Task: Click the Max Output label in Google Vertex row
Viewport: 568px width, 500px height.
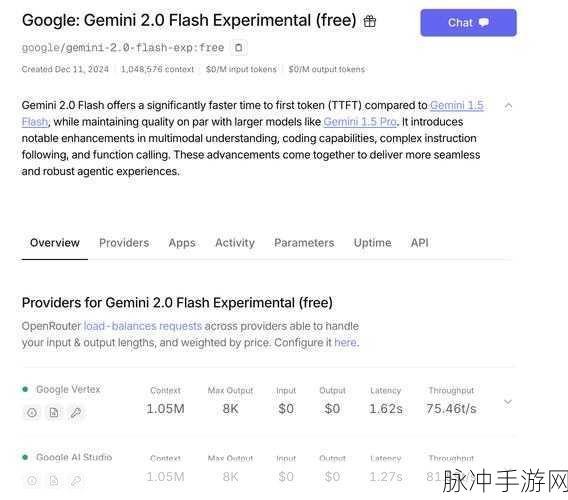Action: pos(230,391)
